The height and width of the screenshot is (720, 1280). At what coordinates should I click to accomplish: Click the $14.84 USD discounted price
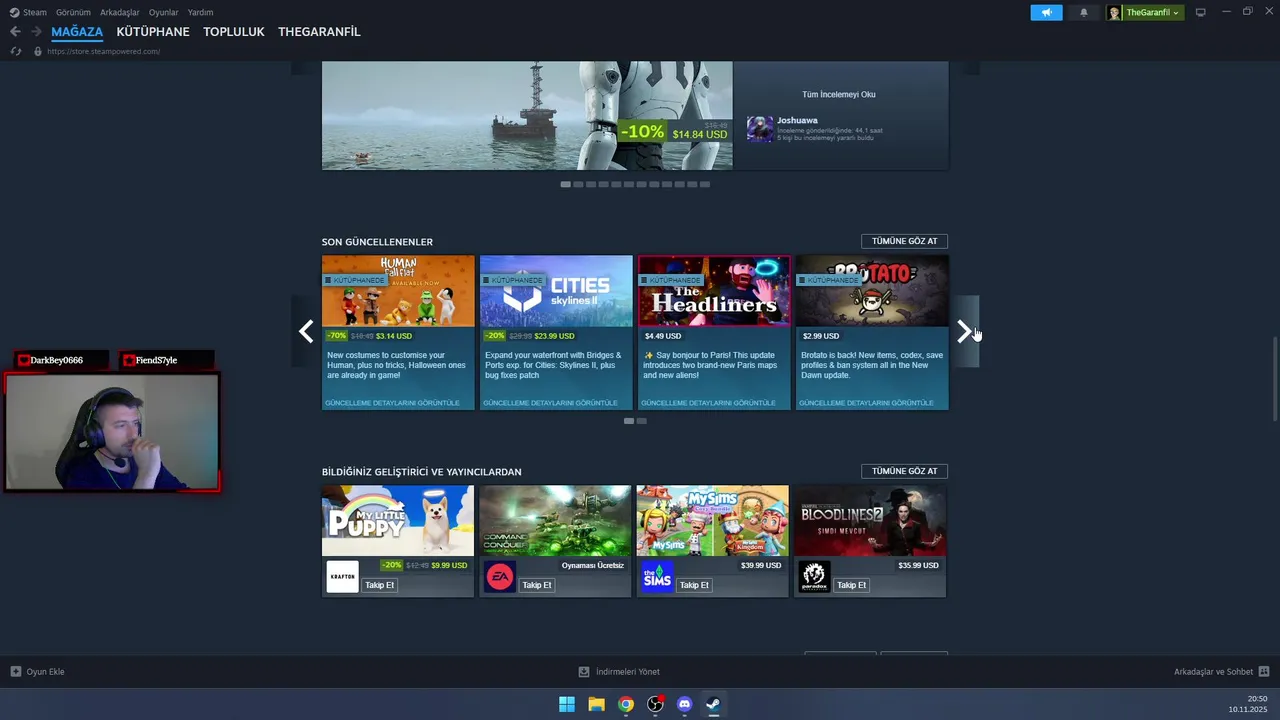point(700,134)
